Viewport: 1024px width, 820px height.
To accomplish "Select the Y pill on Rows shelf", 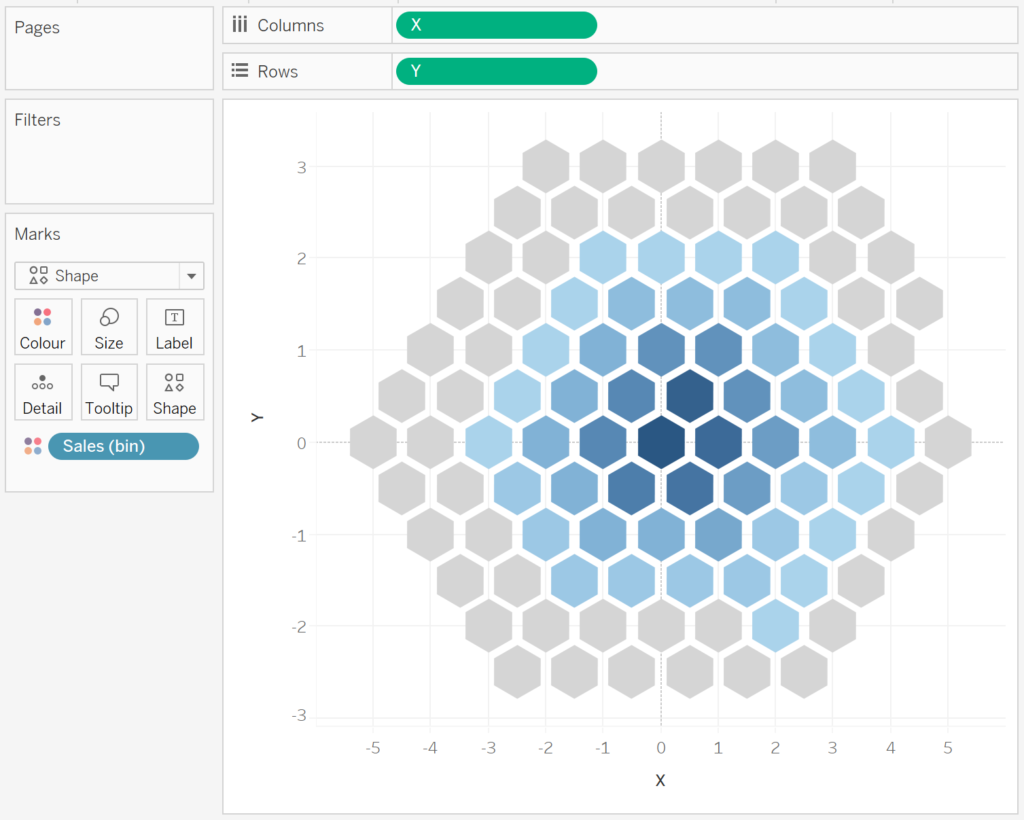I will click(x=496, y=71).
